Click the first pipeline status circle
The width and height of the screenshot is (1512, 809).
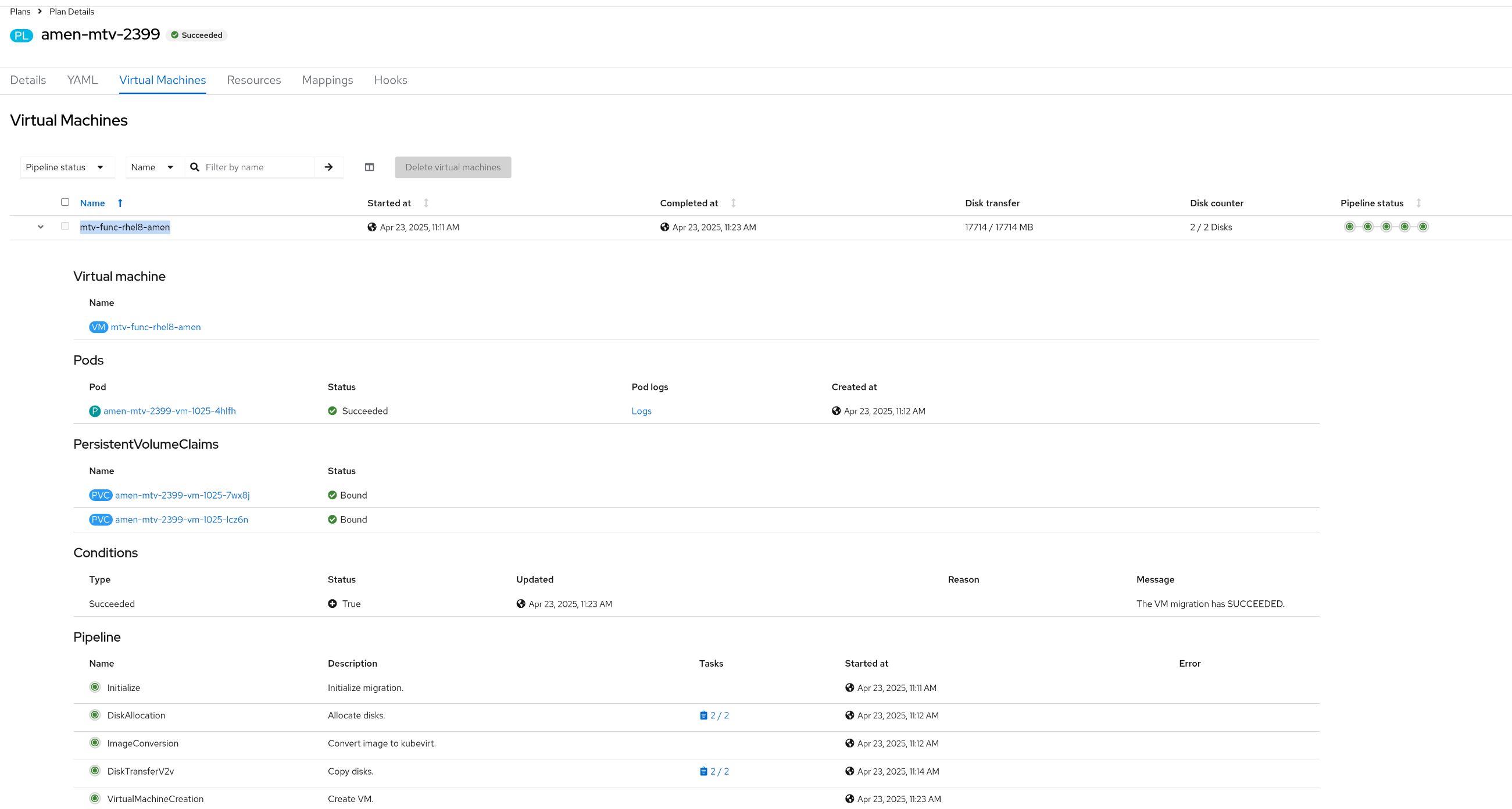pos(1349,227)
